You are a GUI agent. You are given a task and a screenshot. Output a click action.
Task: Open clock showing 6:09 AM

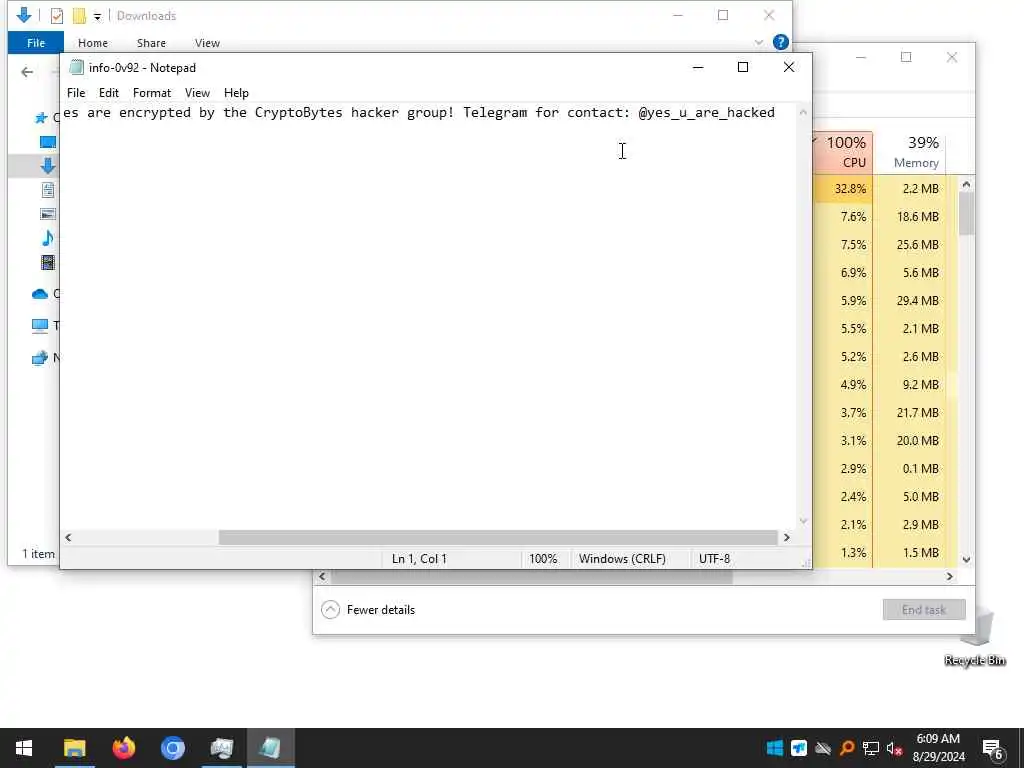938,748
